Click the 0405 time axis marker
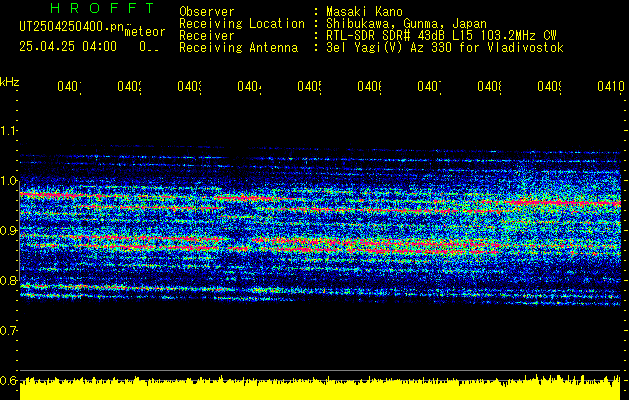 pyautogui.click(x=309, y=86)
